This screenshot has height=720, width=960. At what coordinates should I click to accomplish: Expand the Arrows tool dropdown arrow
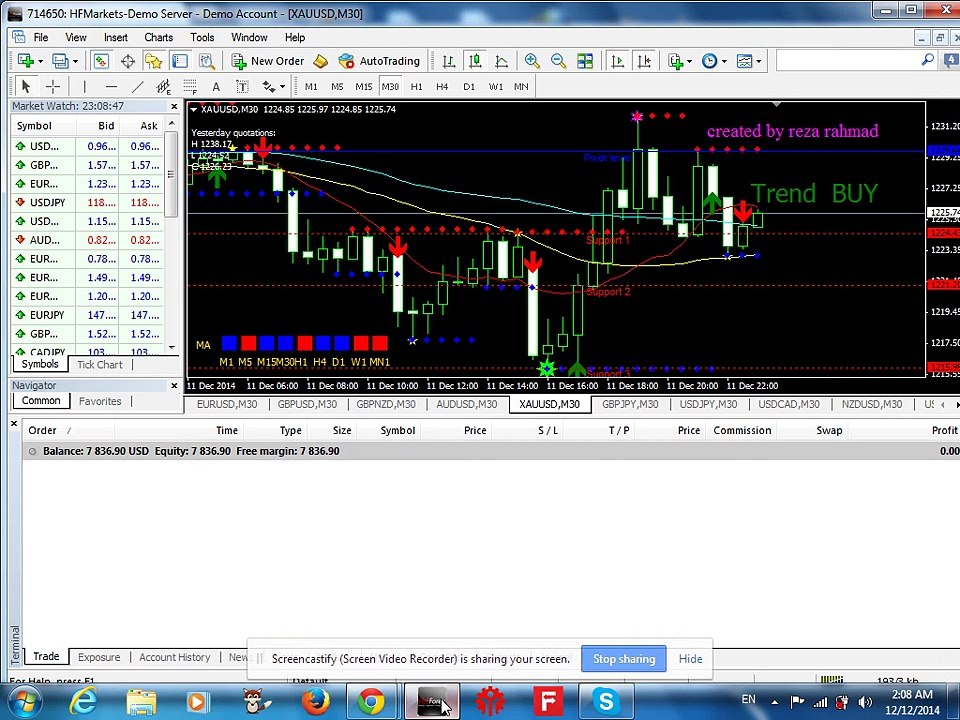[282, 86]
